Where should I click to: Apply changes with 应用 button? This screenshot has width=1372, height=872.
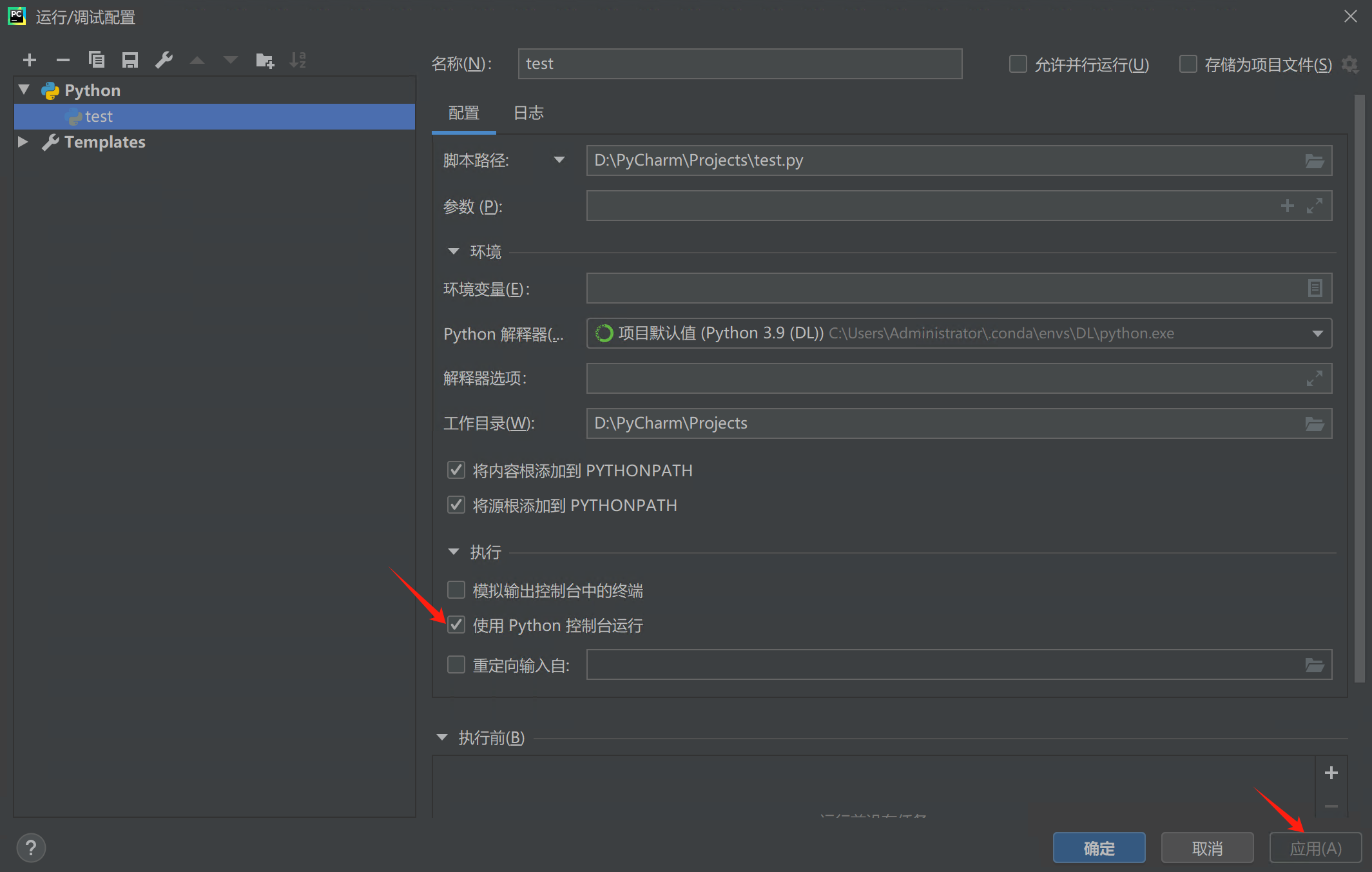tap(1315, 848)
